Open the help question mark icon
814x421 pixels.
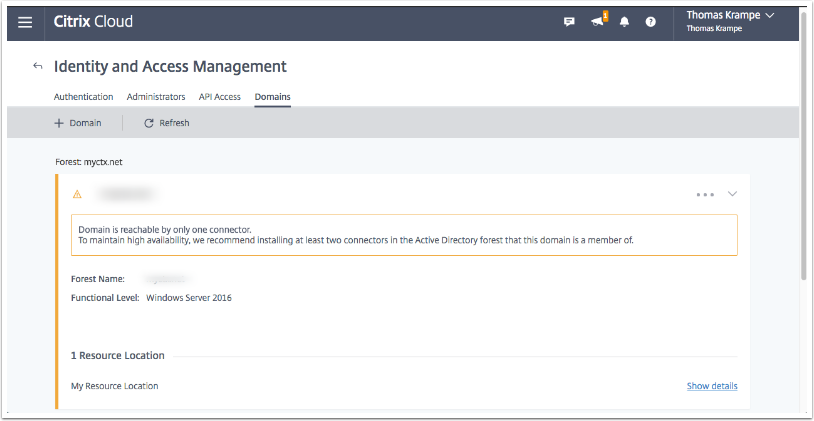pyautogui.click(x=650, y=22)
